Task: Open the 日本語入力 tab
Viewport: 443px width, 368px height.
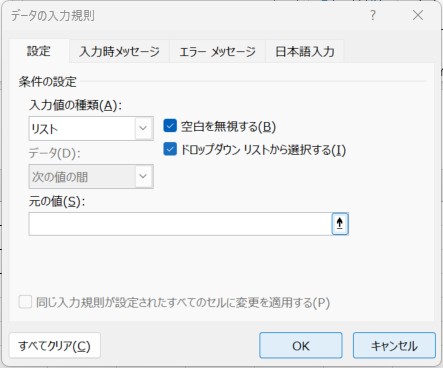Action: coord(305,51)
